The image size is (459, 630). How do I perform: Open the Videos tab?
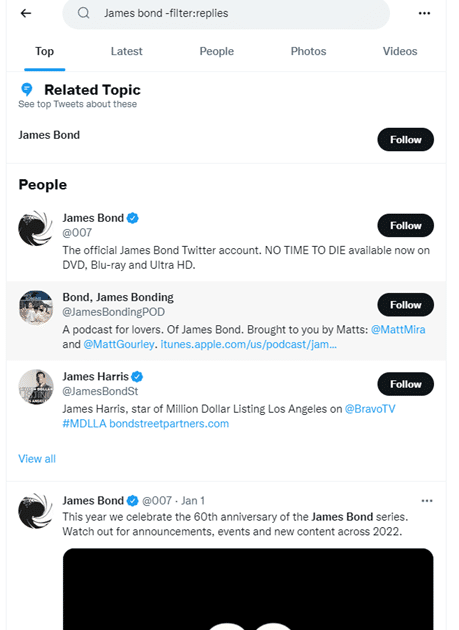coord(400,51)
